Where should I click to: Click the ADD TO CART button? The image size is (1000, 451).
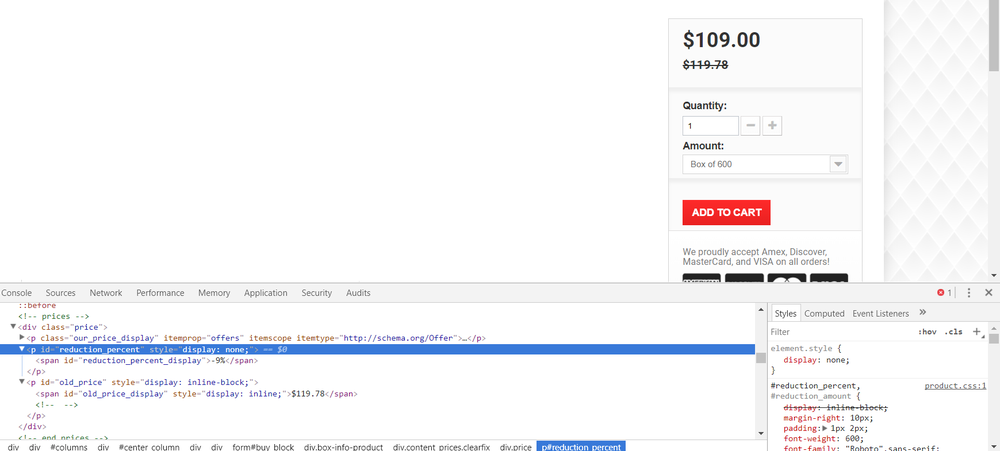point(726,212)
